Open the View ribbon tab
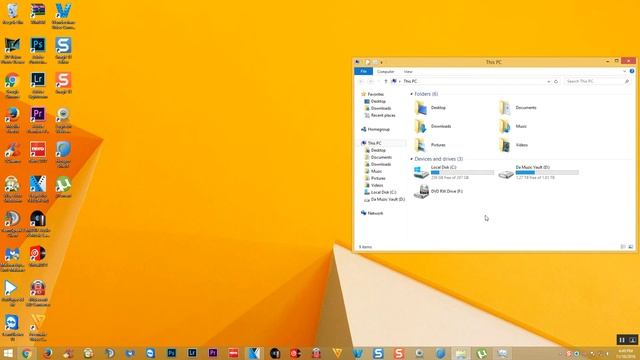Viewport: 640px width, 360px height. point(408,71)
